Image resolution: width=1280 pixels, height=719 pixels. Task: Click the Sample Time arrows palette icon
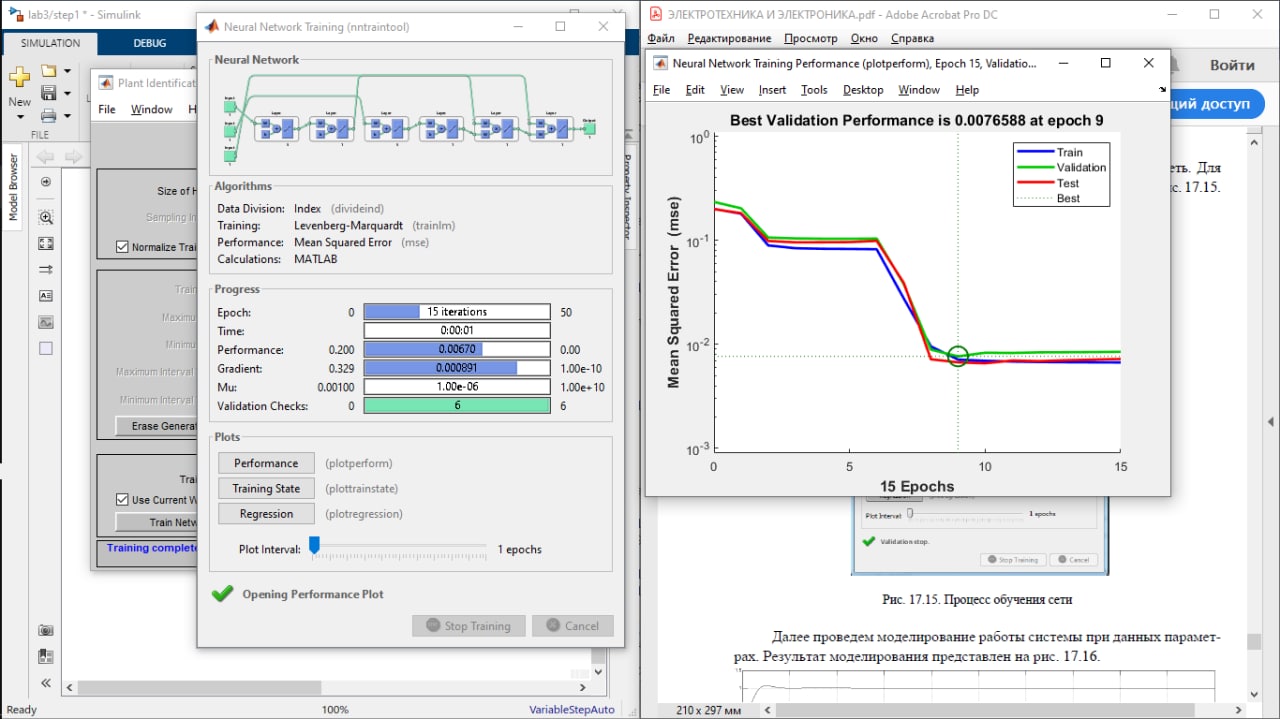[45, 270]
